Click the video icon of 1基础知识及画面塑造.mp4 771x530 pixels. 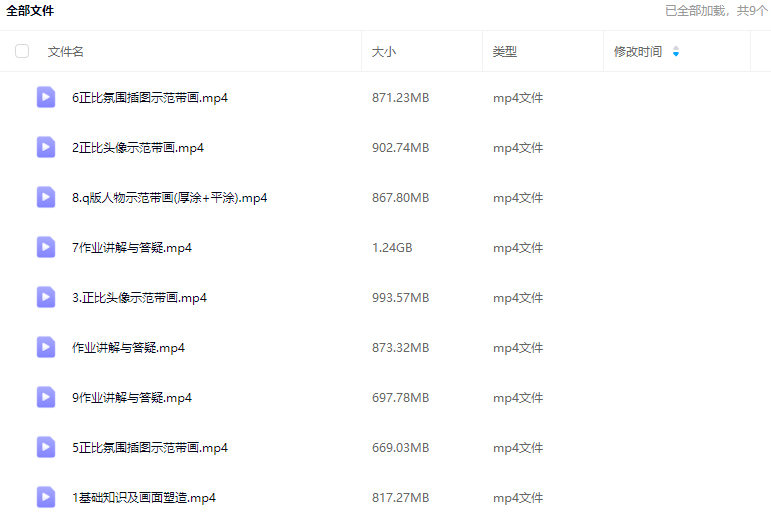(46, 497)
